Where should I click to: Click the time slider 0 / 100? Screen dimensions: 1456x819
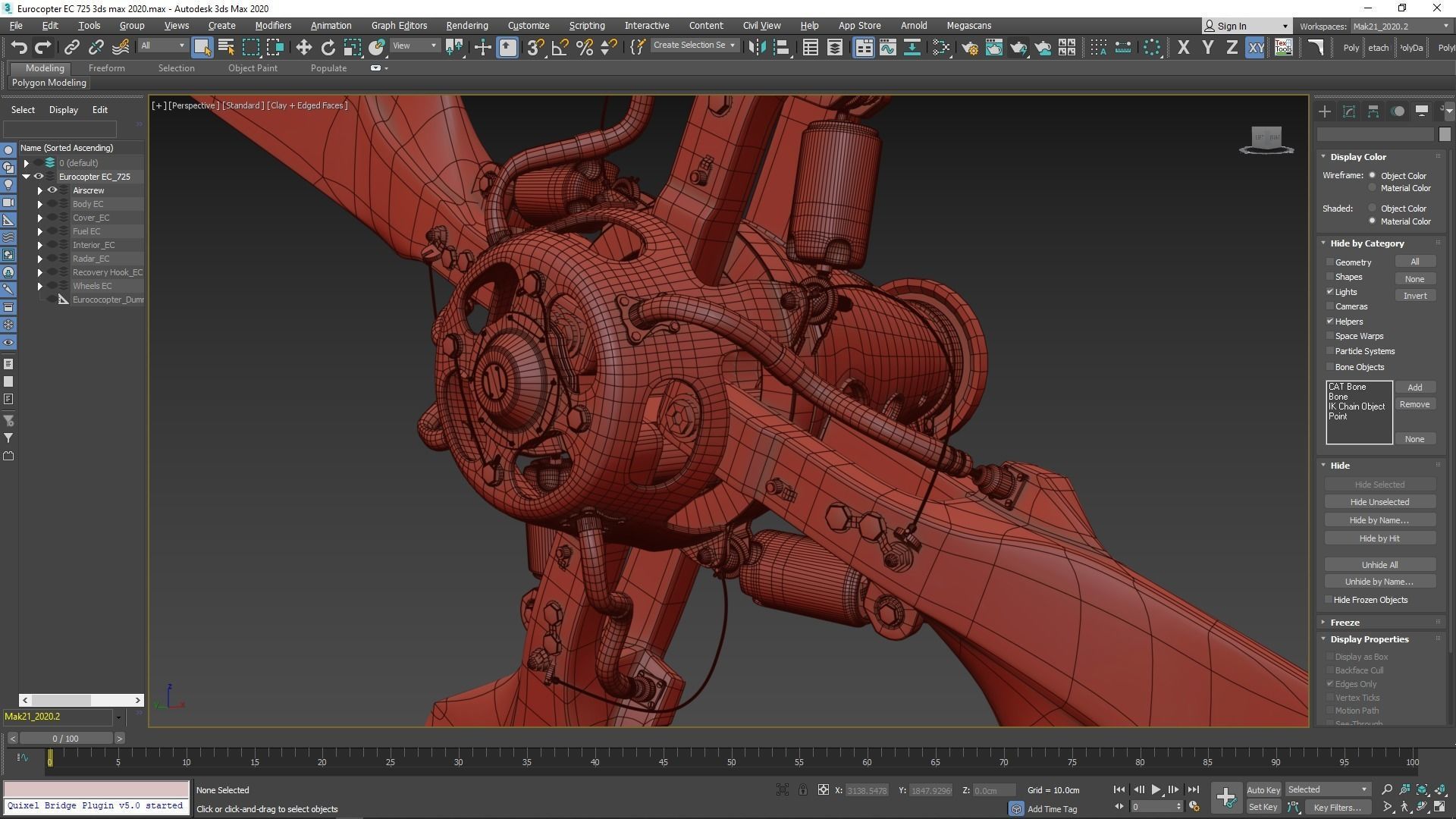[66, 738]
